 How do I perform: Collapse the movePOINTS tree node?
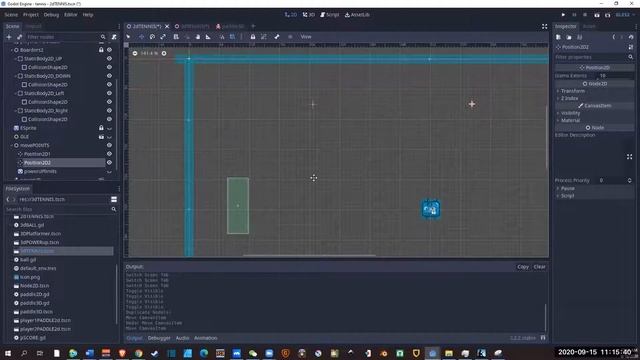pyautogui.click(x=11, y=145)
